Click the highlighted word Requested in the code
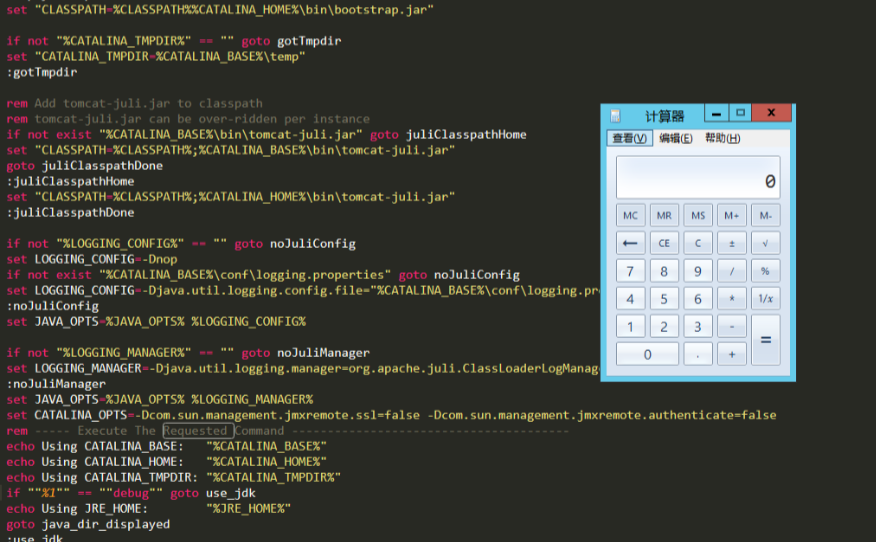The image size is (876, 542). [195, 431]
